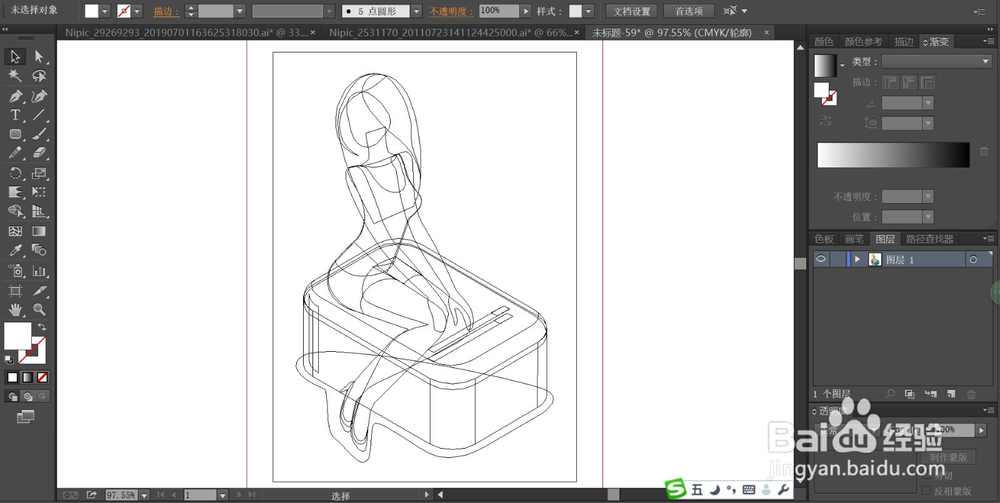Open the gradient angle dropdown
The height and width of the screenshot is (503, 1000).
928,103
